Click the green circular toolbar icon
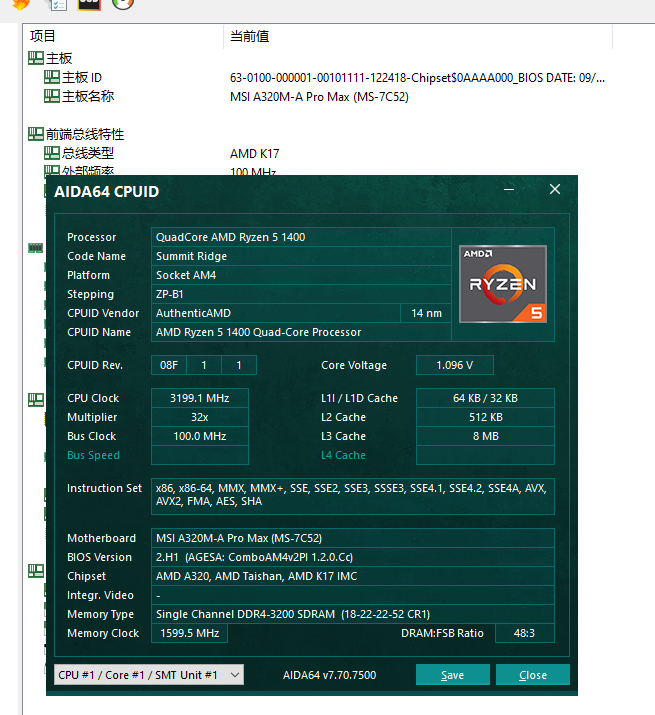Viewport: 655px width, 715px height. pos(122,3)
